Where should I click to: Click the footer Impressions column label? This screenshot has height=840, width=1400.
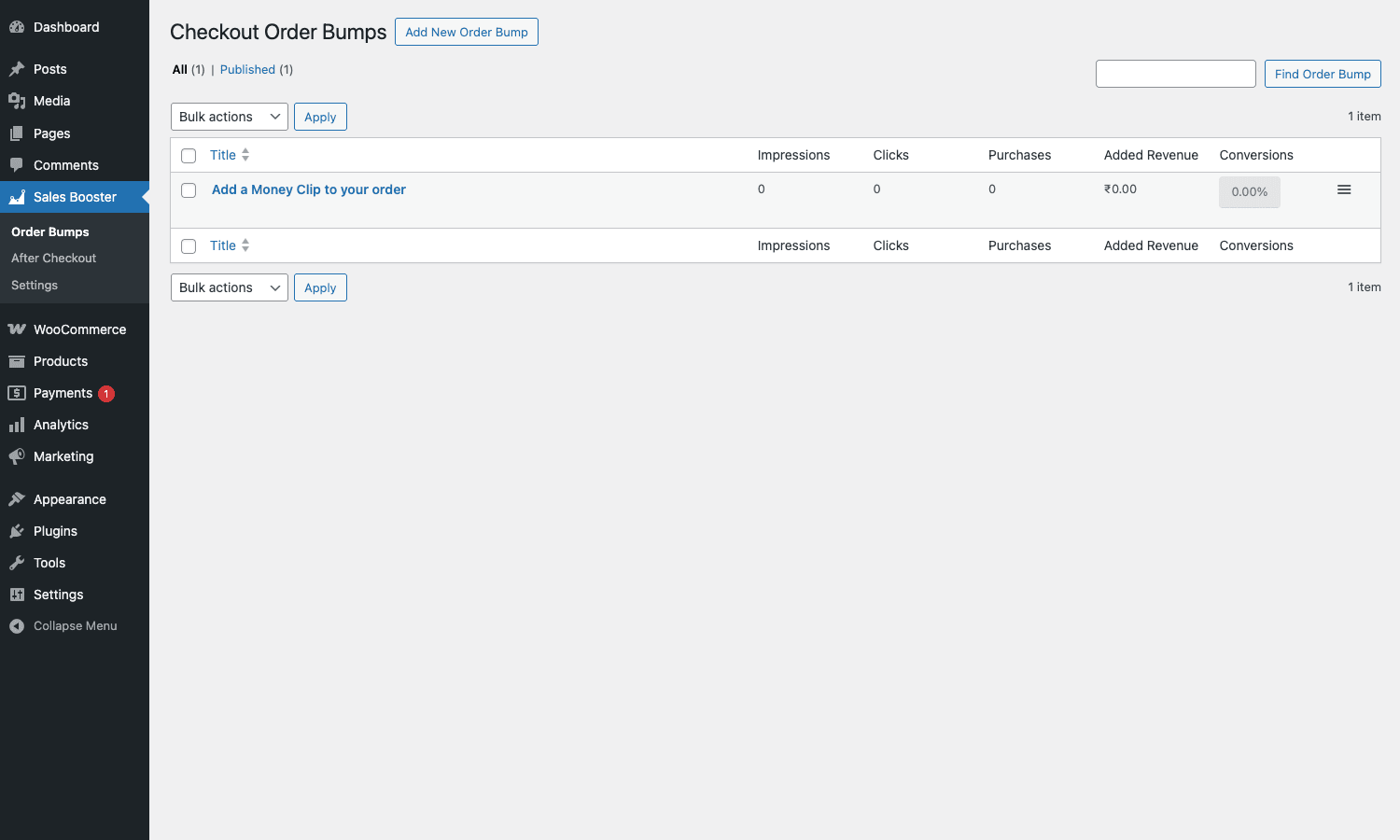click(x=793, y=245)
